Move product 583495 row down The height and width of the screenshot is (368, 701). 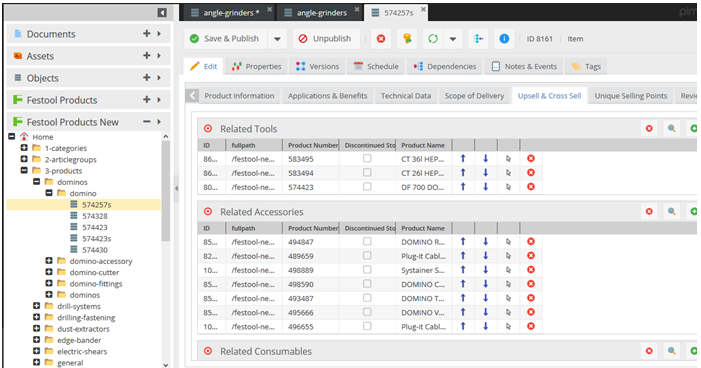(486, 158)
